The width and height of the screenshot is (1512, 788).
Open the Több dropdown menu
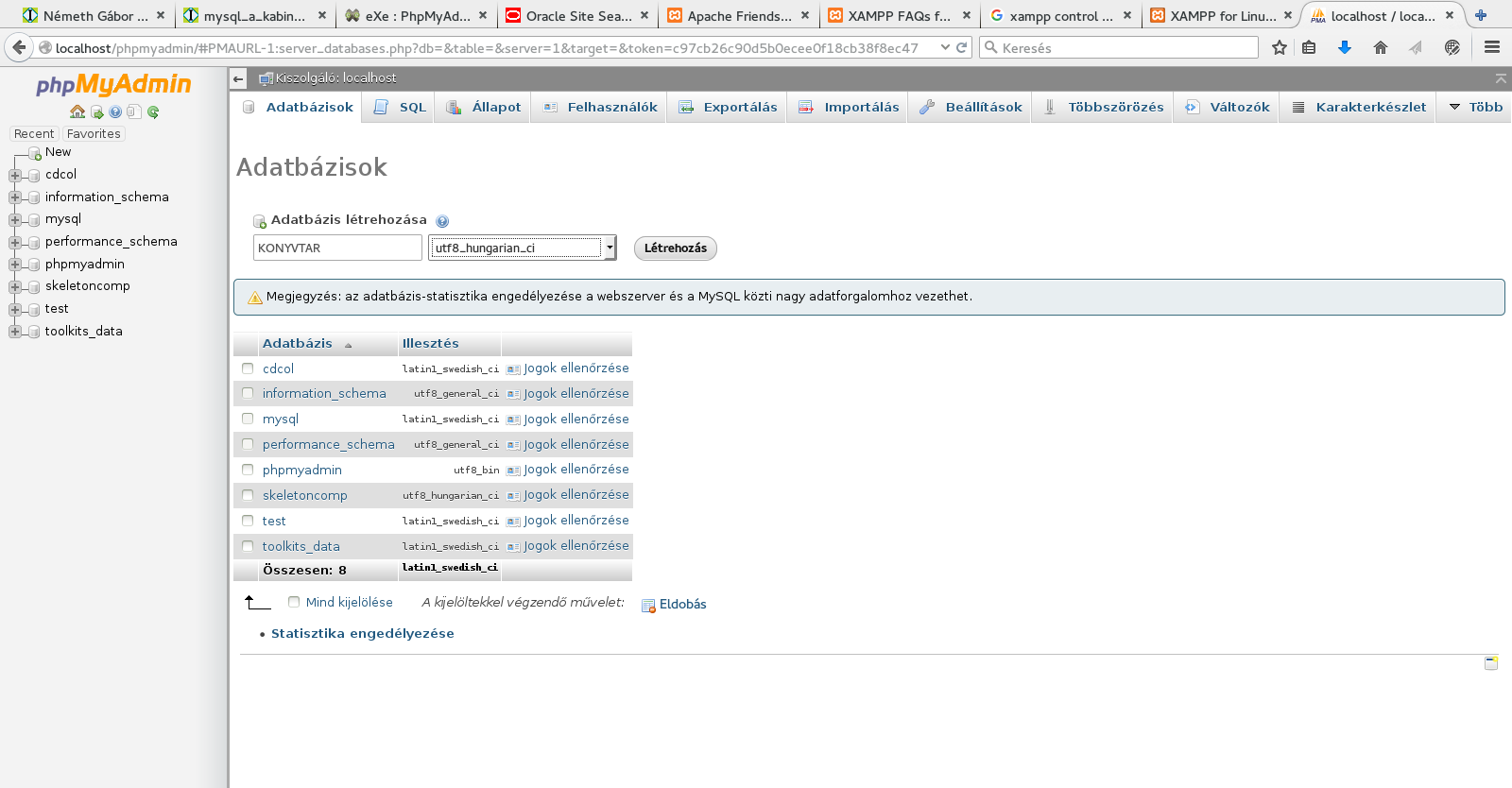click(x=1476, y=107)
